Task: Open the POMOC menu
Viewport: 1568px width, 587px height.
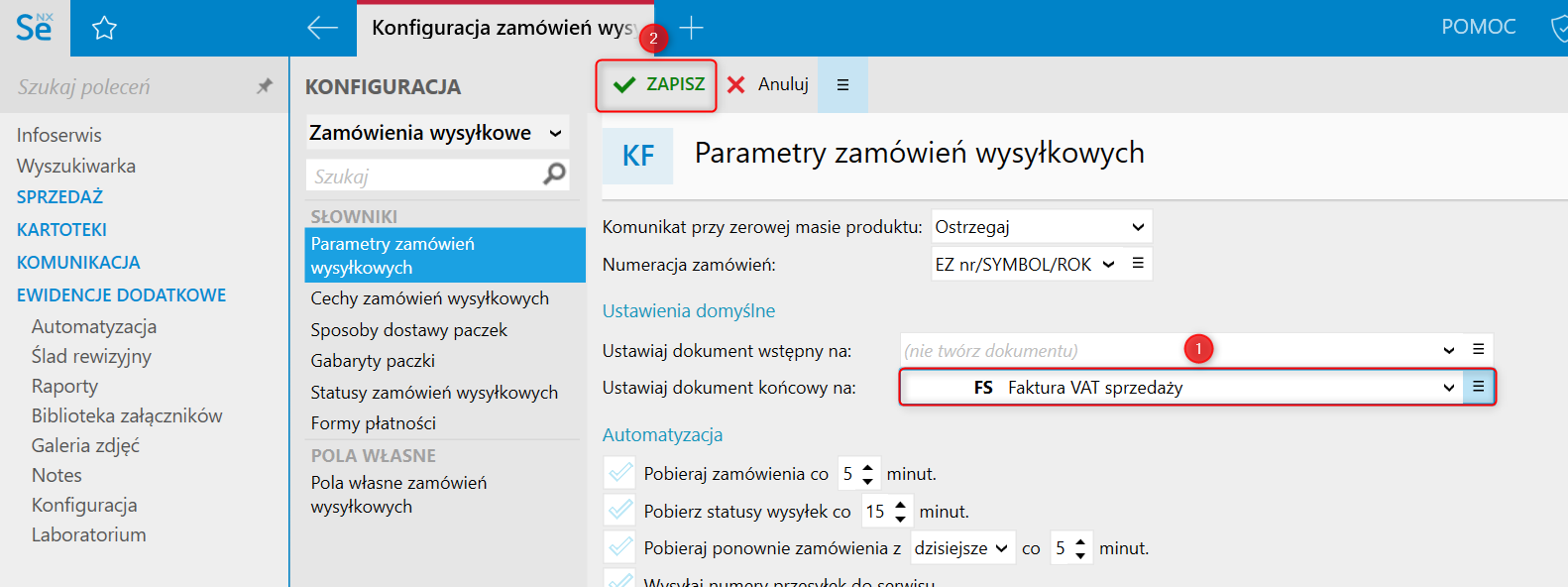Action: point(1478,27)
